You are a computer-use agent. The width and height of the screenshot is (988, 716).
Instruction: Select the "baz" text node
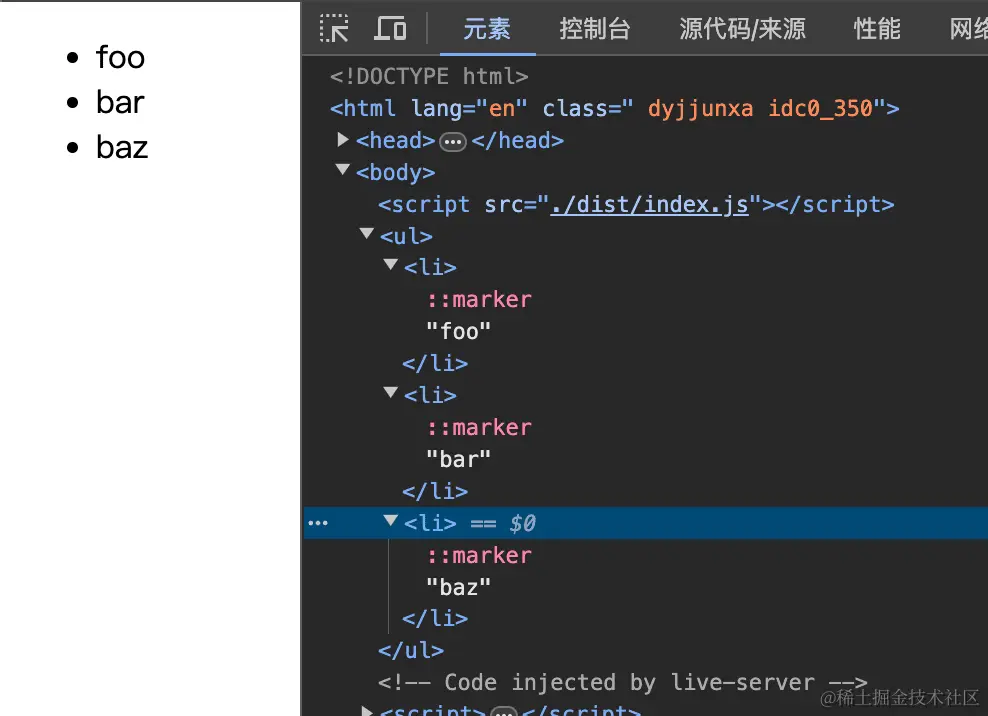[x=458, y=587]
